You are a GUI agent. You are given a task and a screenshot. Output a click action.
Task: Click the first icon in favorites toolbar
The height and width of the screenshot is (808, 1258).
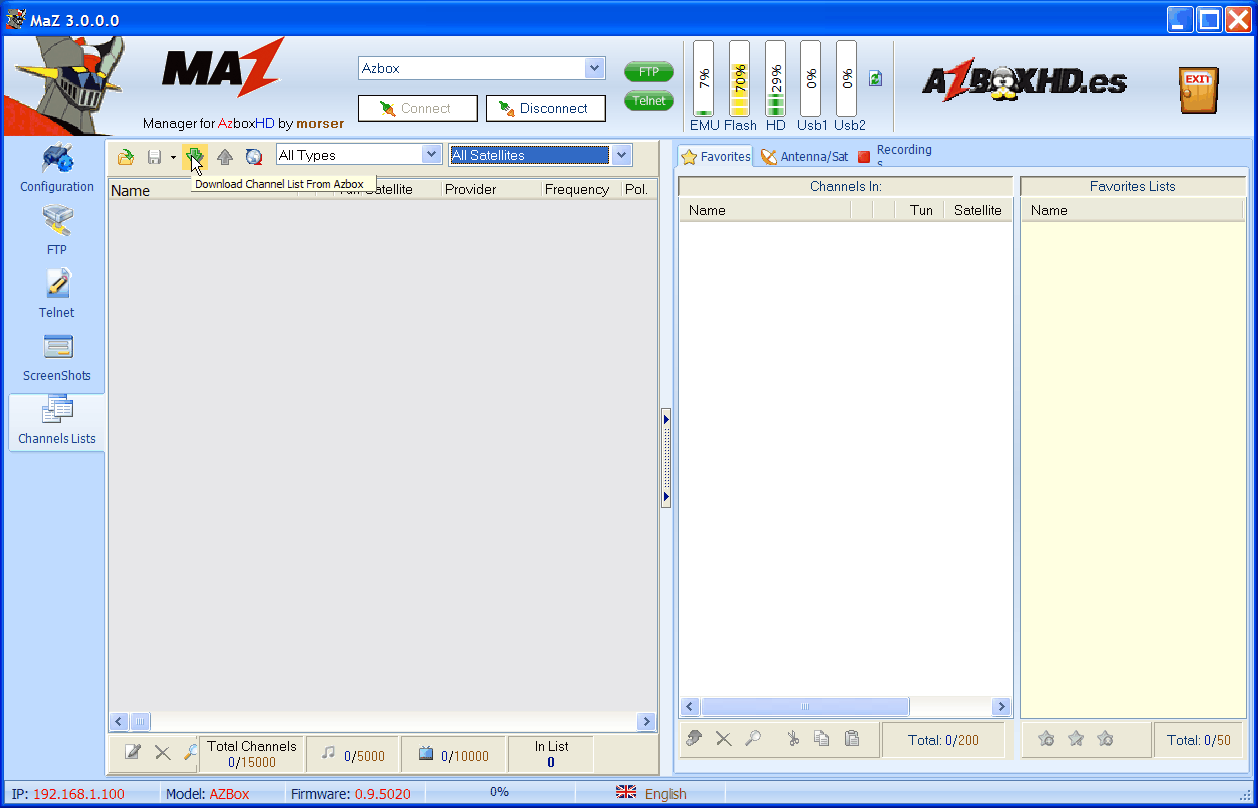coord(694,738)
